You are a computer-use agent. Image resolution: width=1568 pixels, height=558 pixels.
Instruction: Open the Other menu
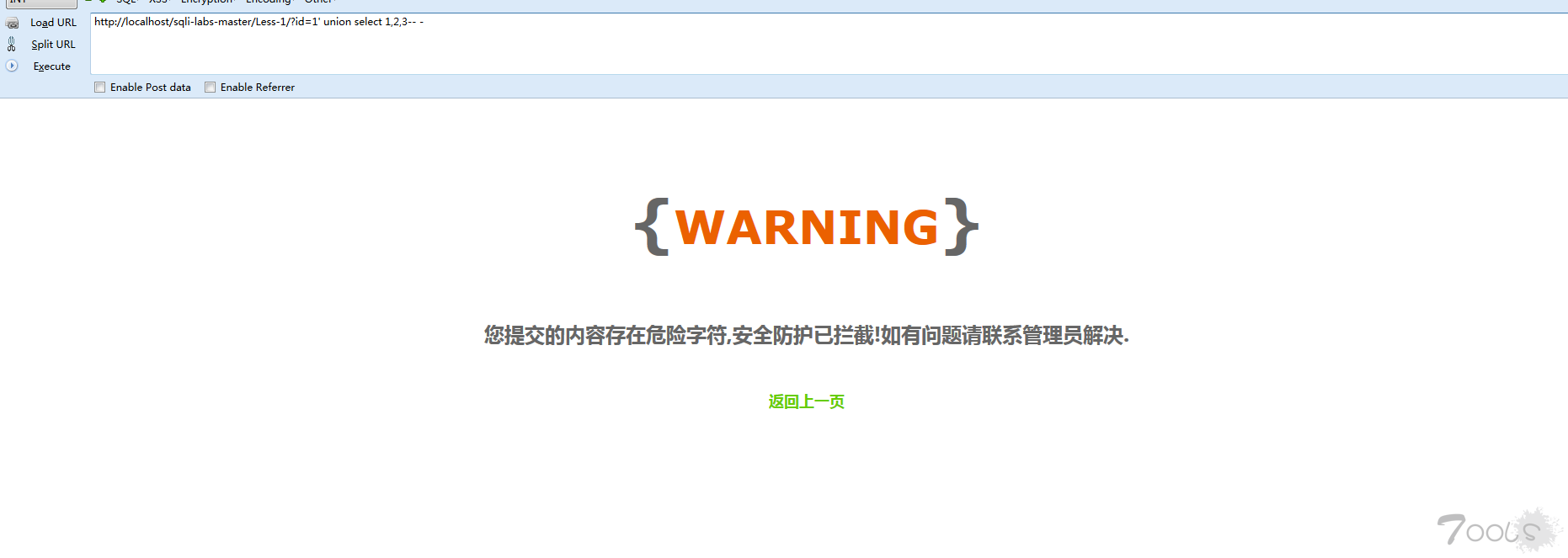click(319, 2)
